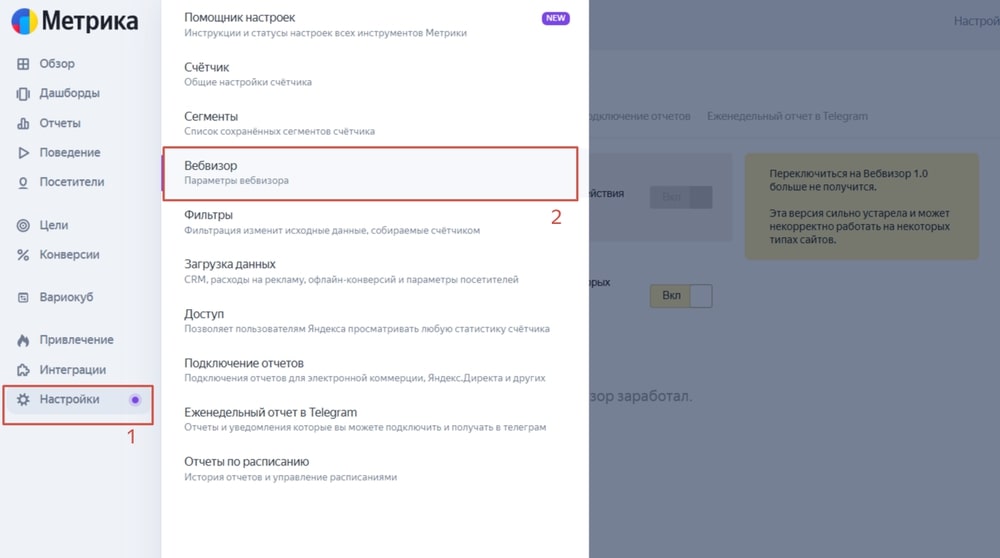This screenshot has height=558, width=1000.
Task: Select Доступ settings entry
Action: (375, 321)
